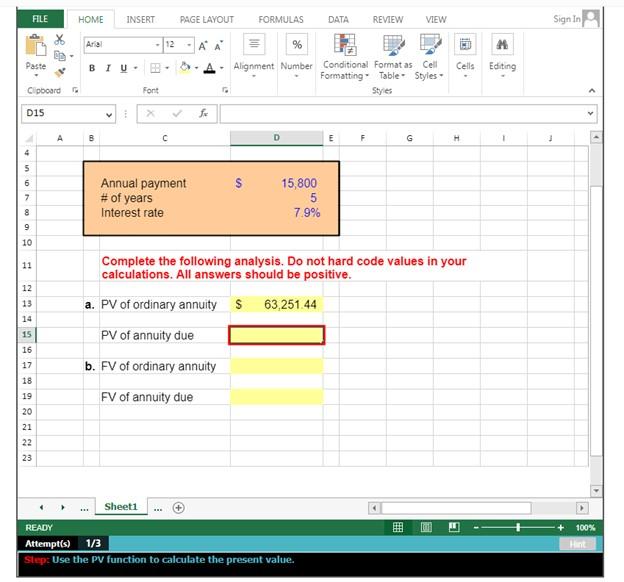Select all cells with the corner triangle

point(29,139)
